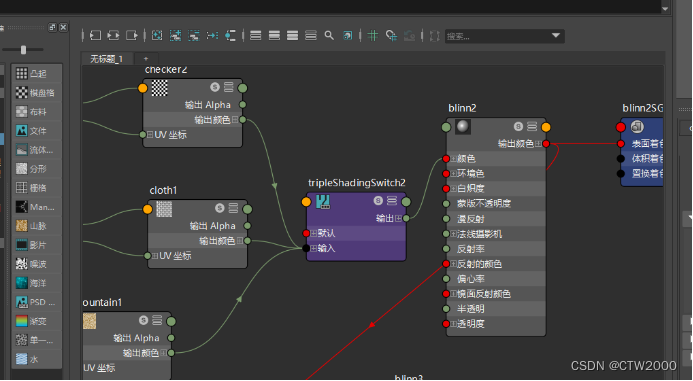Viewport: 693px width, 381px height.
Task: Toggle grid snapping icon in toolbar
Action: (x=391, y=35)
